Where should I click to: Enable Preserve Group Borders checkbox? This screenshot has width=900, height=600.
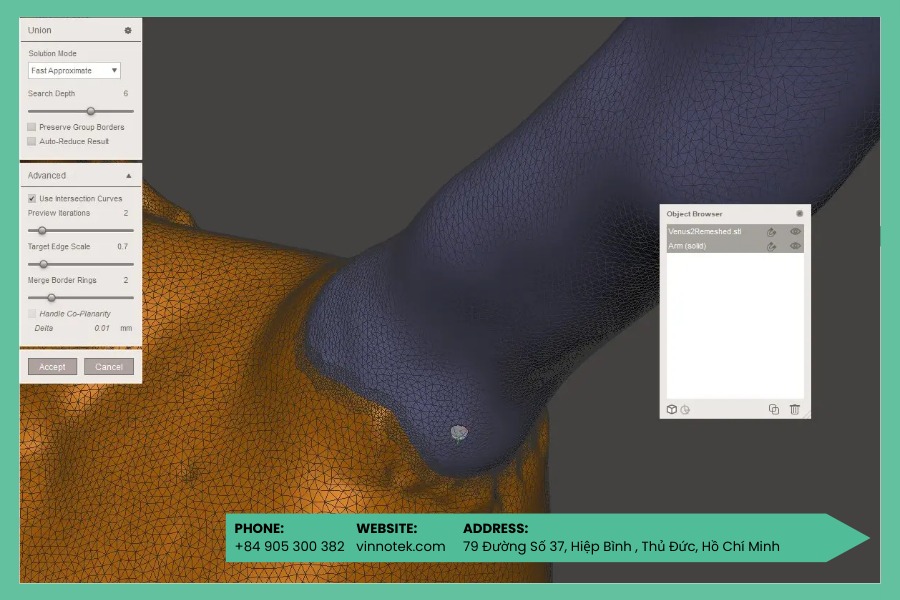tap(32, 127)
